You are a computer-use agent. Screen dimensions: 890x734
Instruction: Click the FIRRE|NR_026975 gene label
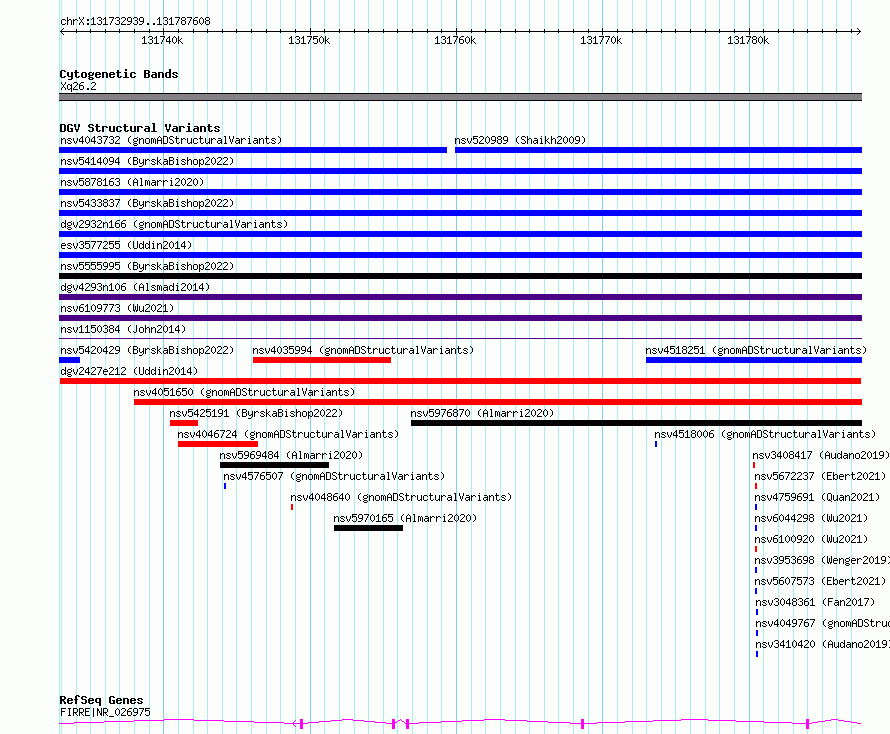click(x=105, y=712)
